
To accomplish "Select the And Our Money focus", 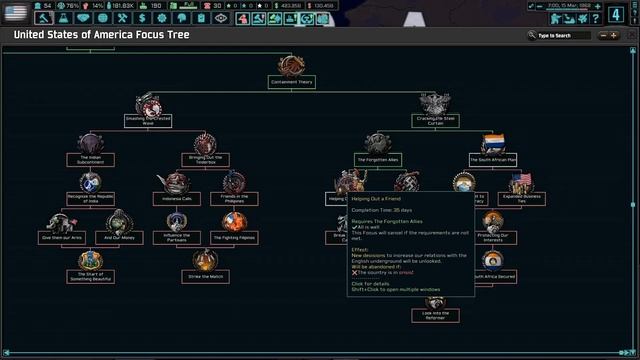I will (119, 238).
